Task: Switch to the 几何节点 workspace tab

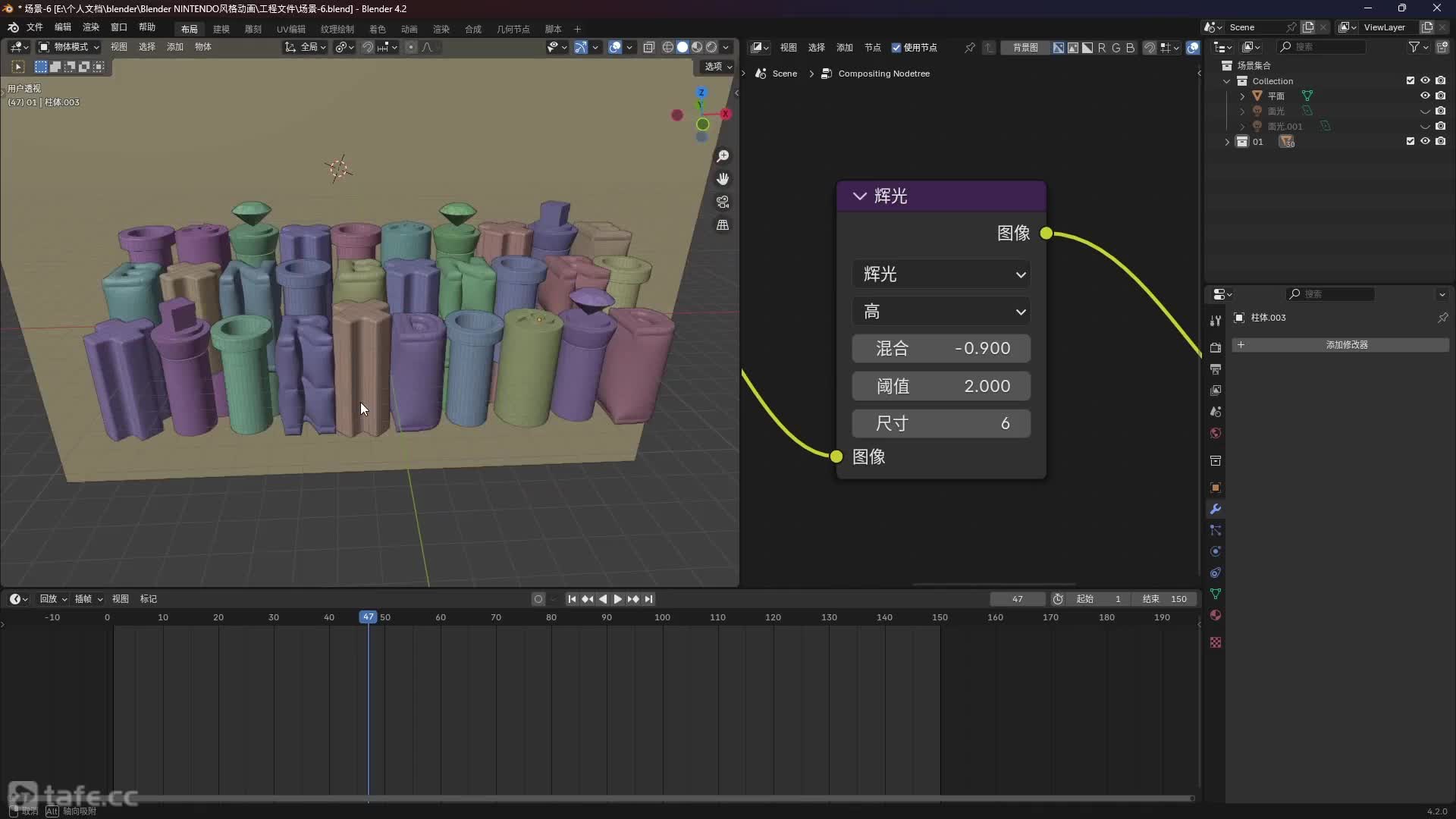Action: (x=513, y=29)
